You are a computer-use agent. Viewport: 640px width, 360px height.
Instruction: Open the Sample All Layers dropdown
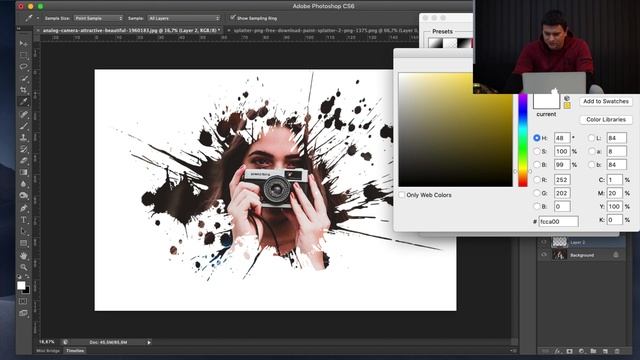pos(184,18)
